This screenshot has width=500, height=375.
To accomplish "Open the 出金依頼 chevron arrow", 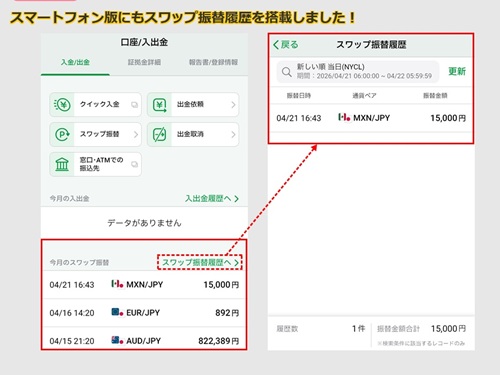I will pyautogui.click(x=233, y=105).
